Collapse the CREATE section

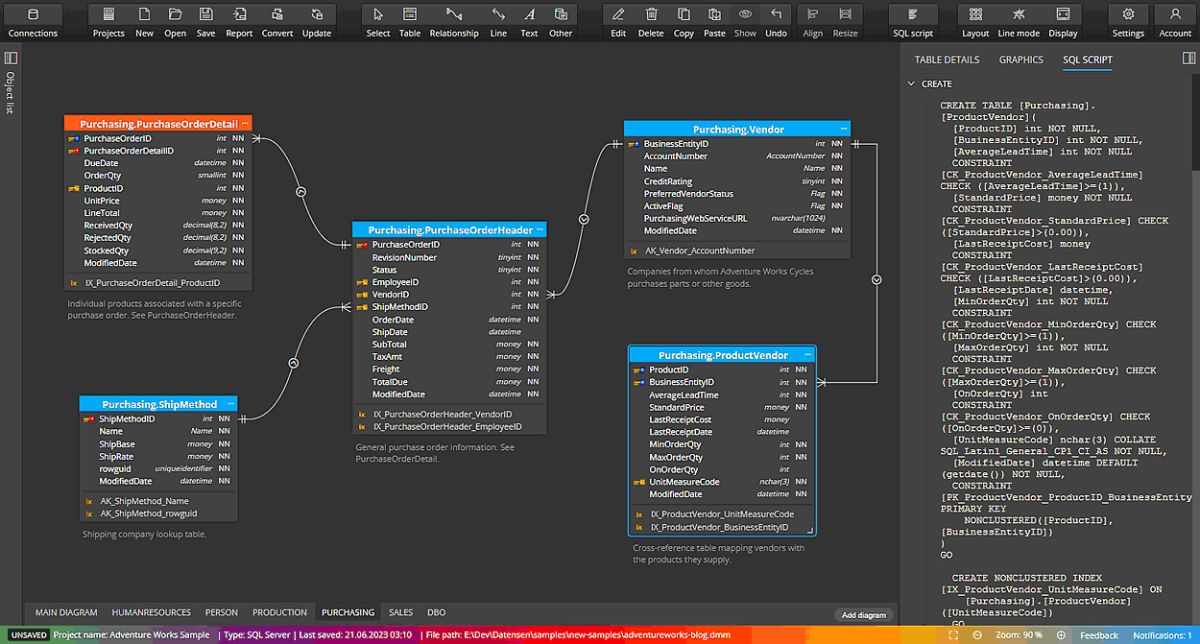(911, 84)
